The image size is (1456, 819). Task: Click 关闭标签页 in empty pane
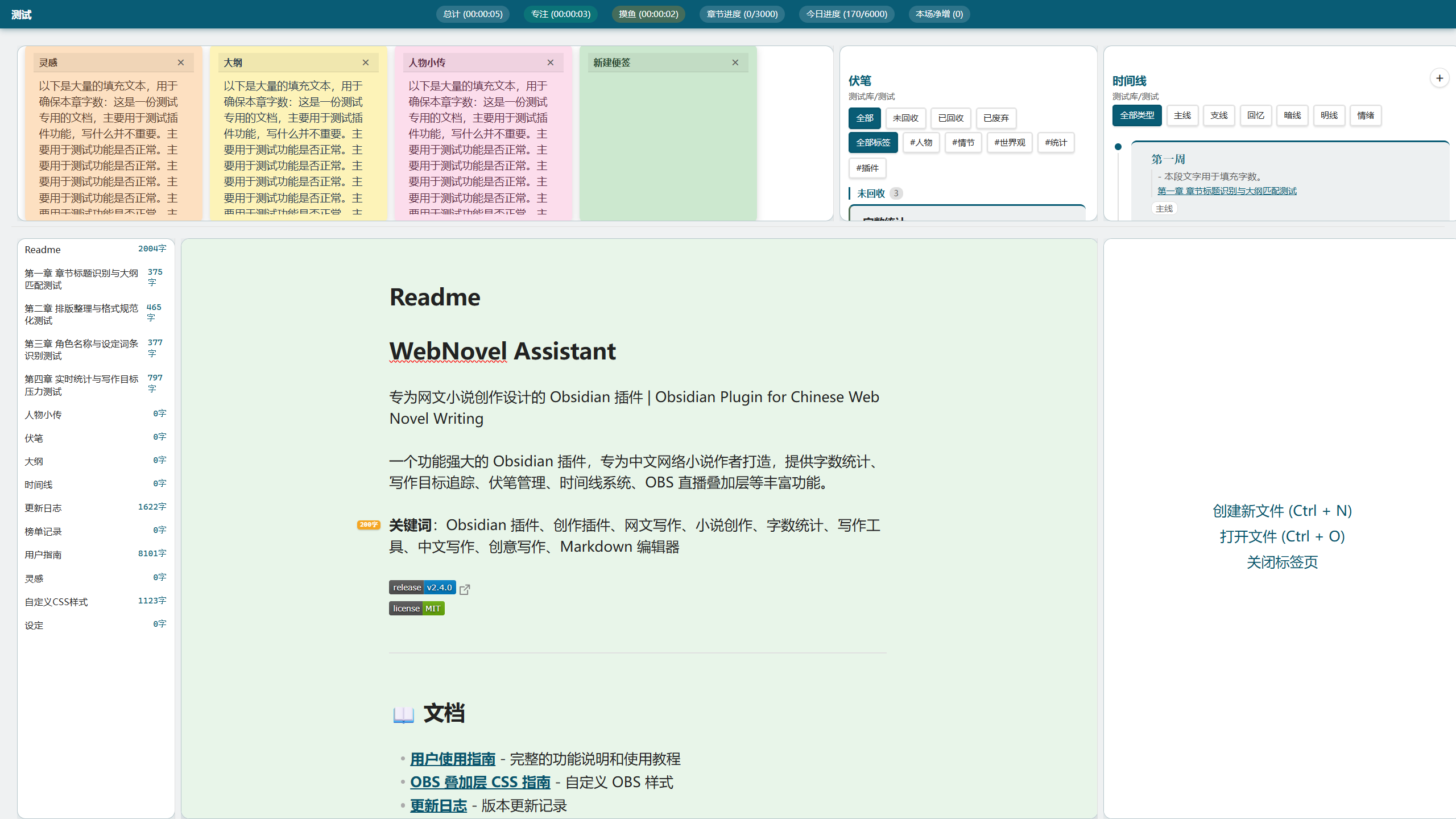click(x=1282, y=562)
